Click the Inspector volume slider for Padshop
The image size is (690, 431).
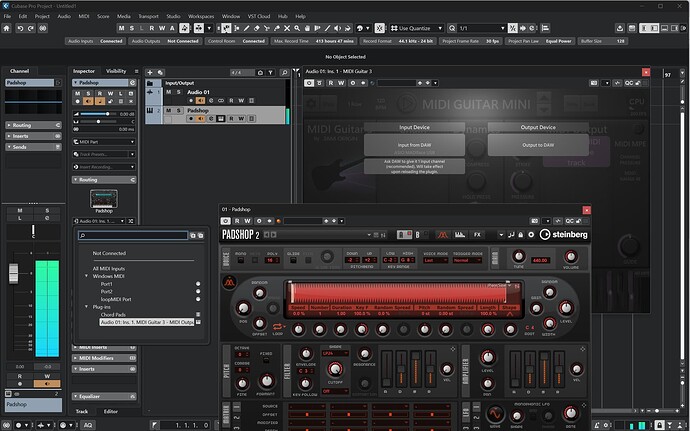pos(98,114)
